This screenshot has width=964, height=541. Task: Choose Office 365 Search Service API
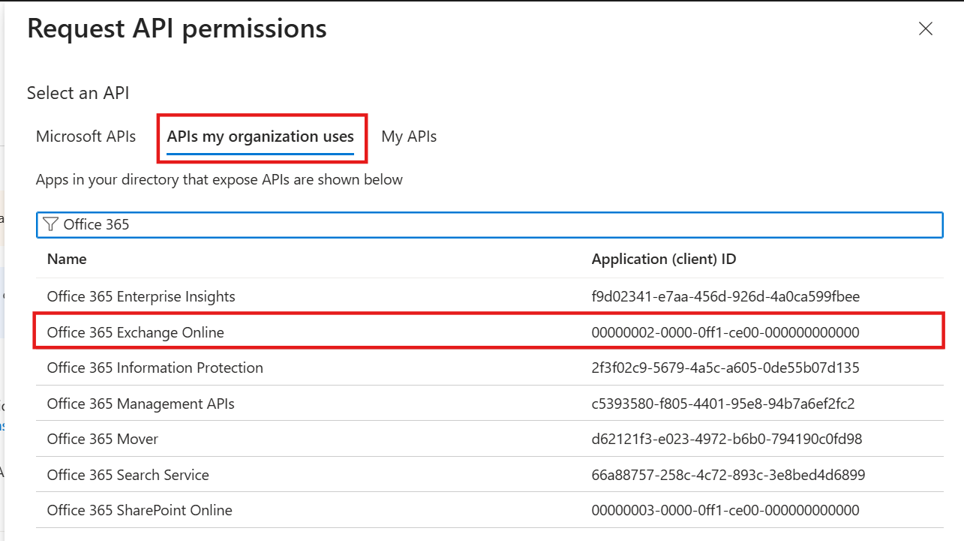point(489,475)
